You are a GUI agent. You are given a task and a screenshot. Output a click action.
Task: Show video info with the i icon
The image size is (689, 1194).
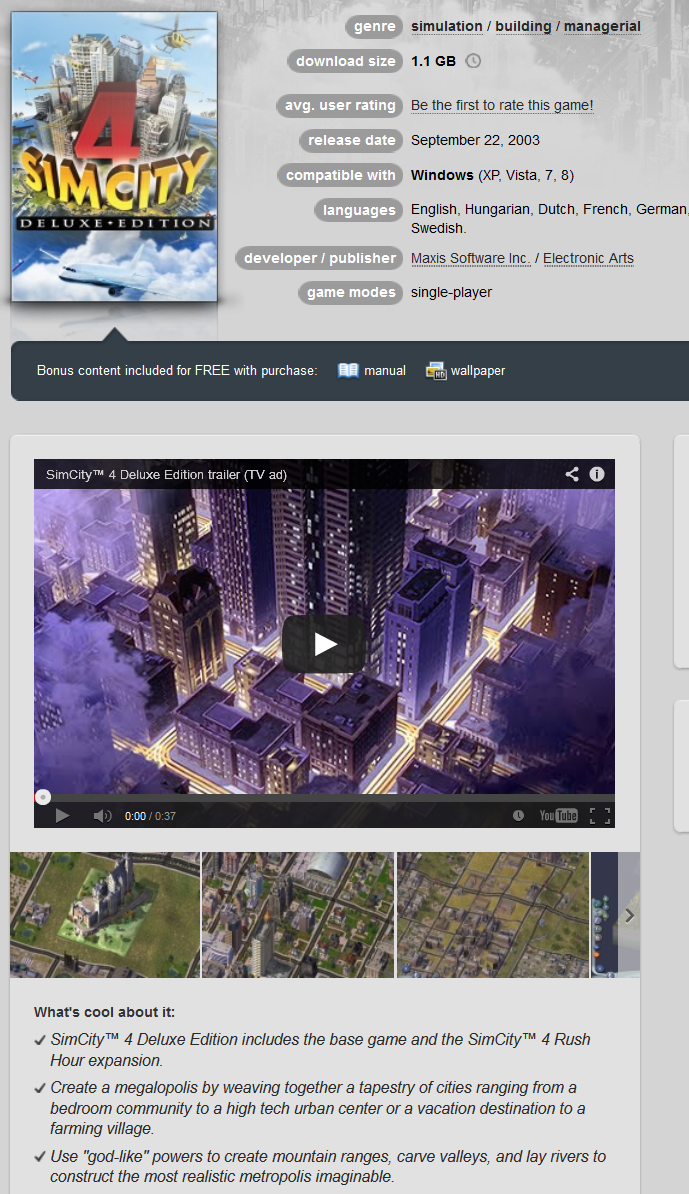pyautogui.click(x=597, y=474)
